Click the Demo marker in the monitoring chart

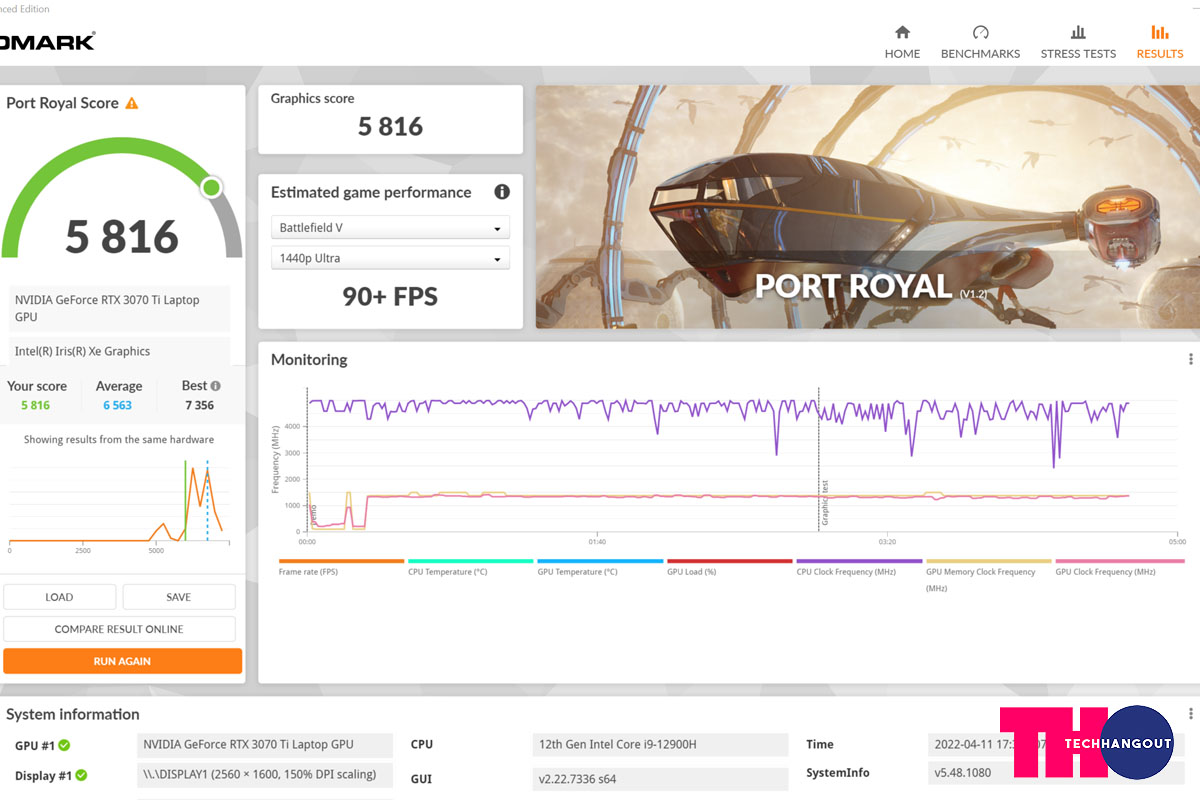[x=313, y=516]
